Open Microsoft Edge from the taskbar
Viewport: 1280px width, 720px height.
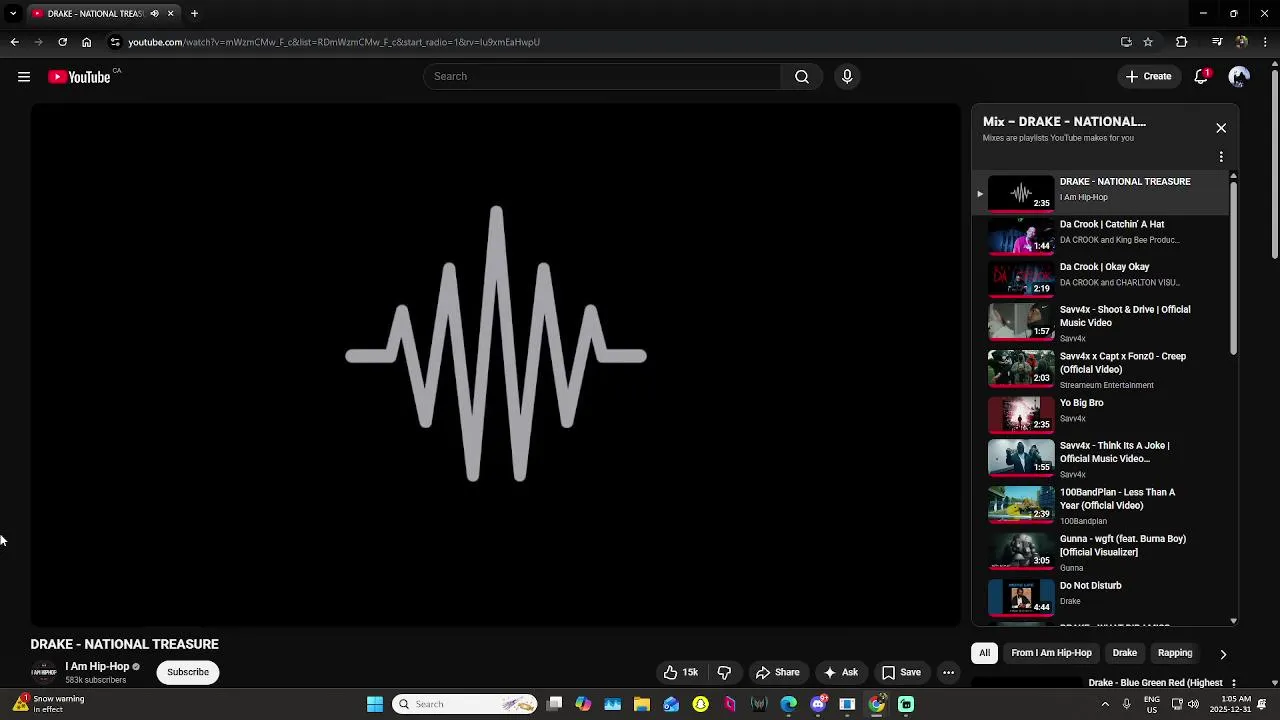pos(789,704)
